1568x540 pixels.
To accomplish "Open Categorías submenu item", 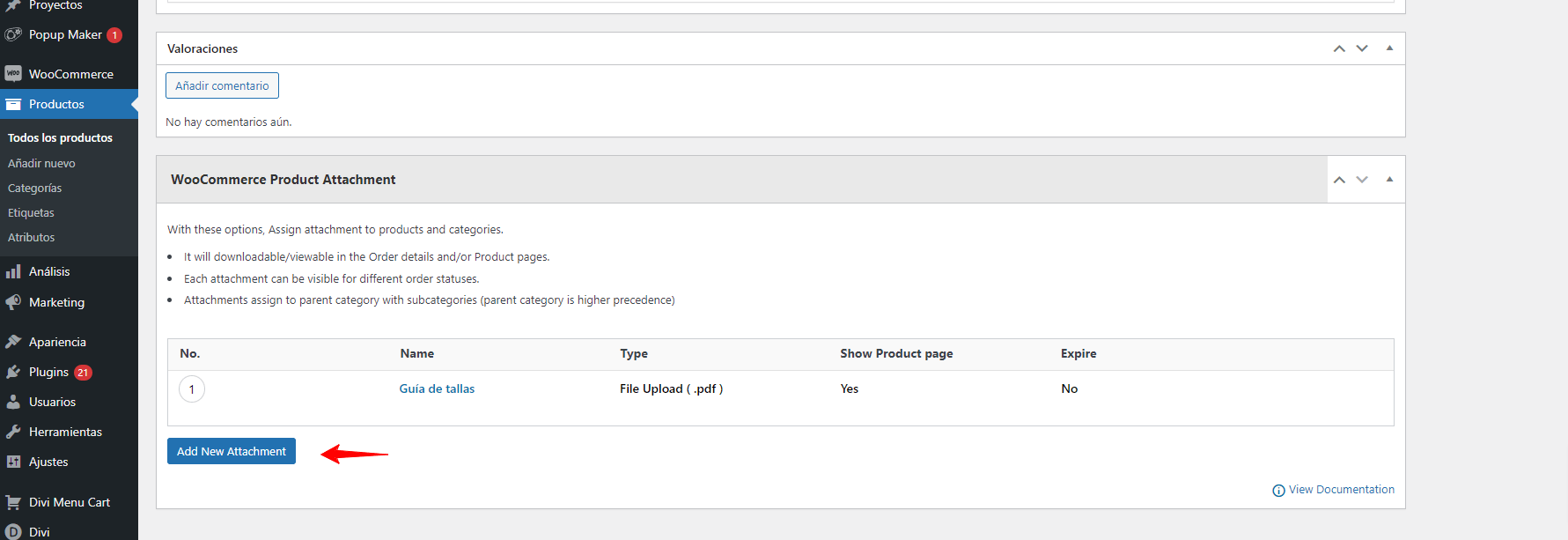I will pyautogui.click(x=34, y=188).
